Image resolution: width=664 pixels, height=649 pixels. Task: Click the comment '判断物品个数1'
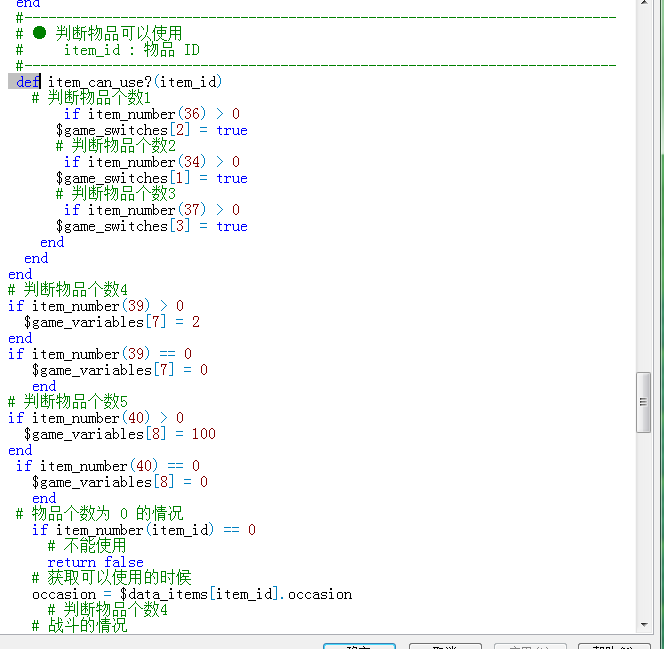[99, 98]
